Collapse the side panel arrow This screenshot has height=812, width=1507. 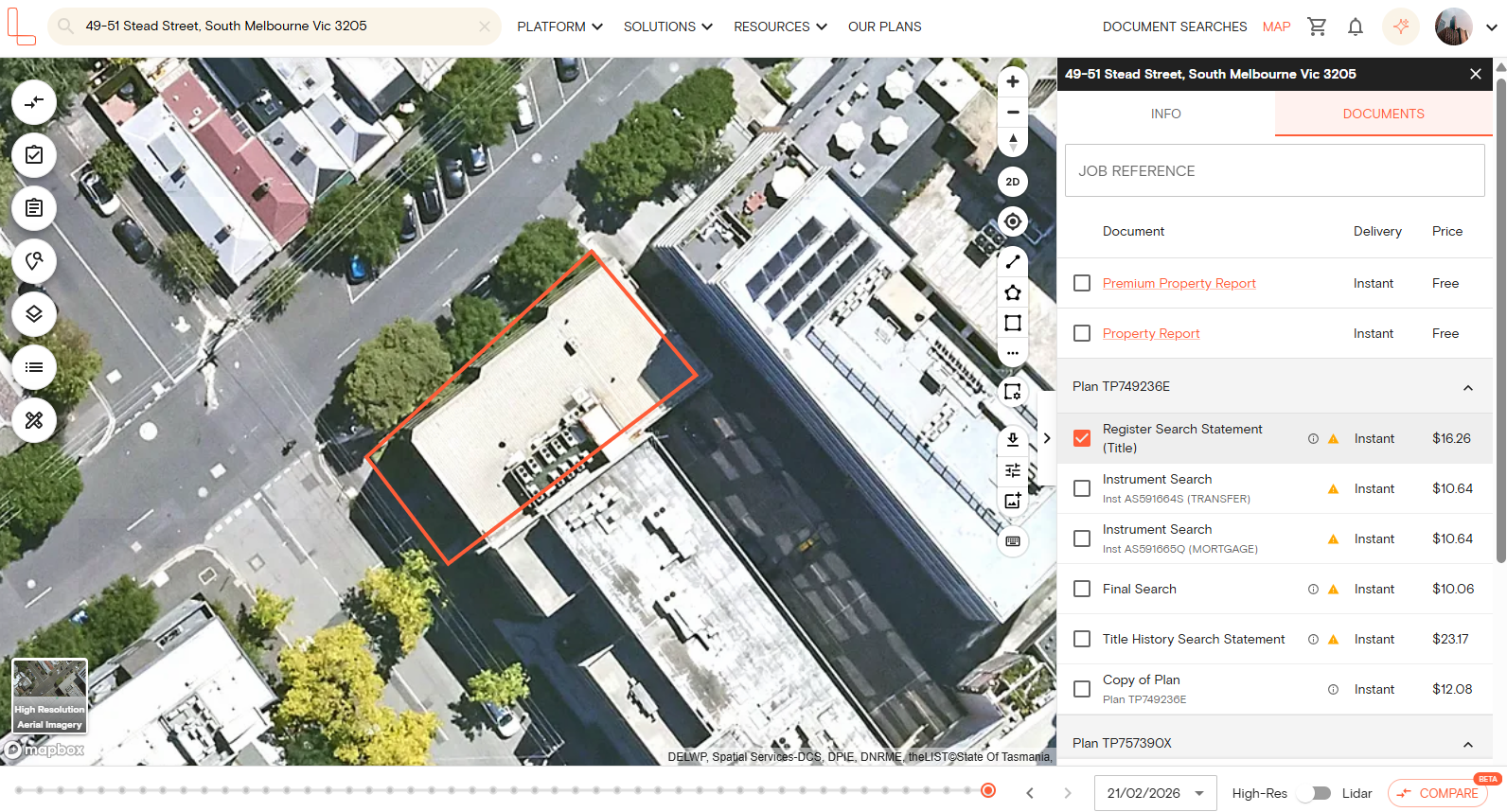coord(1047,438)
